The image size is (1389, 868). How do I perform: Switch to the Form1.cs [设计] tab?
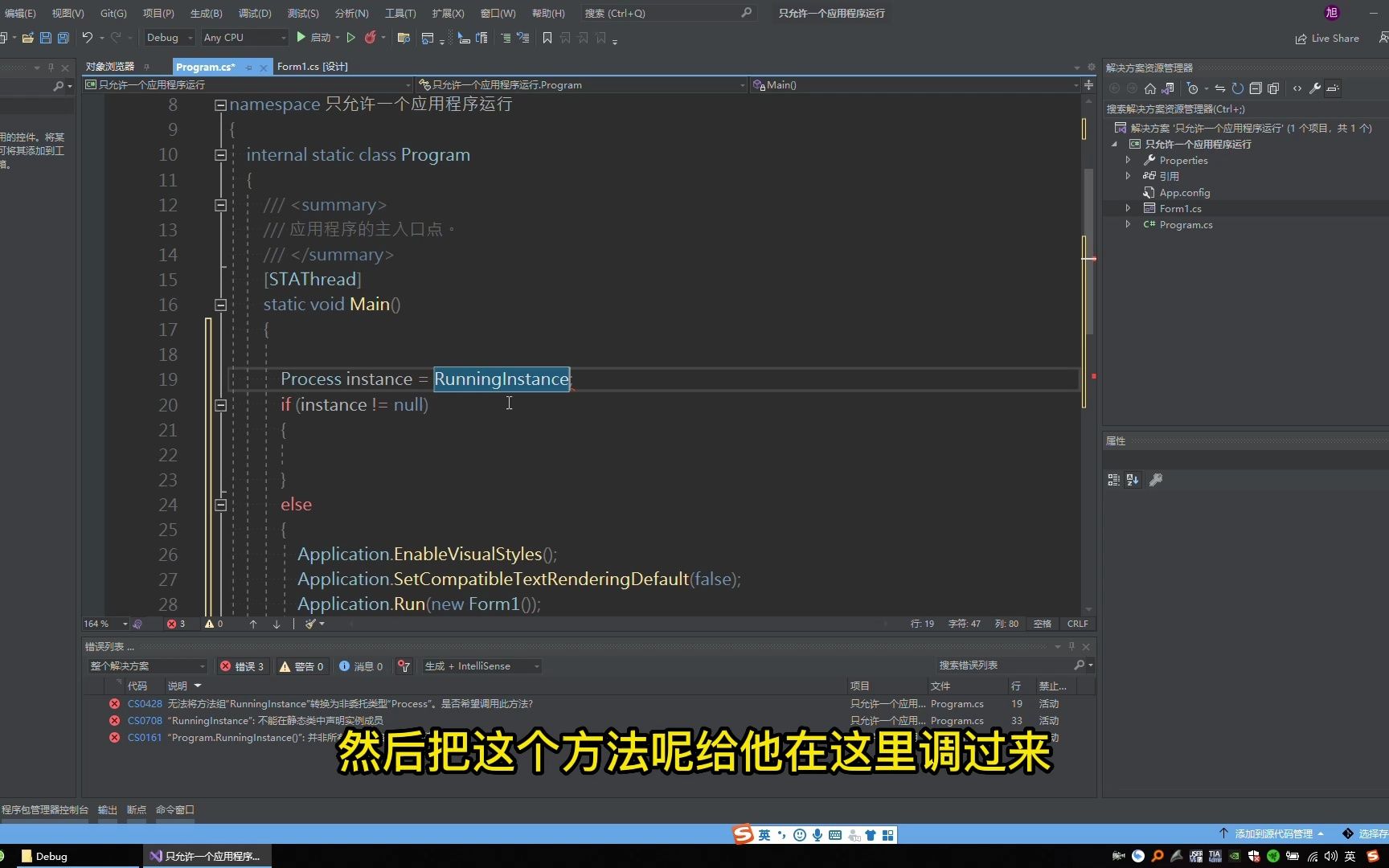tap(312, 66)
